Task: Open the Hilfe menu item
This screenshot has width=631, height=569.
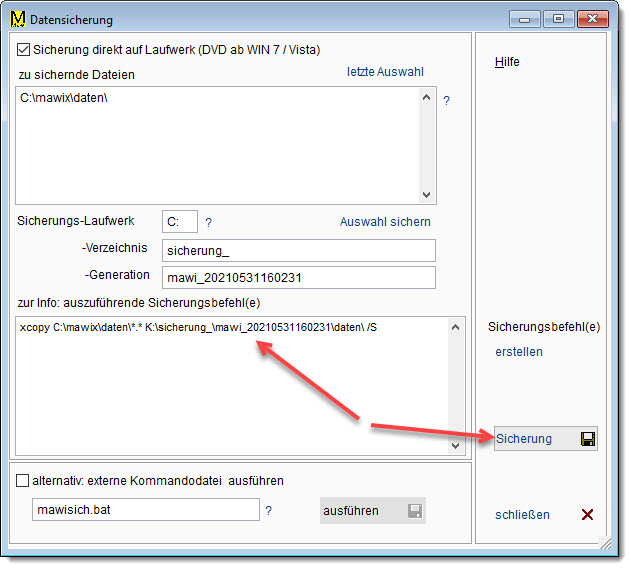Action: tap(507, 62)
